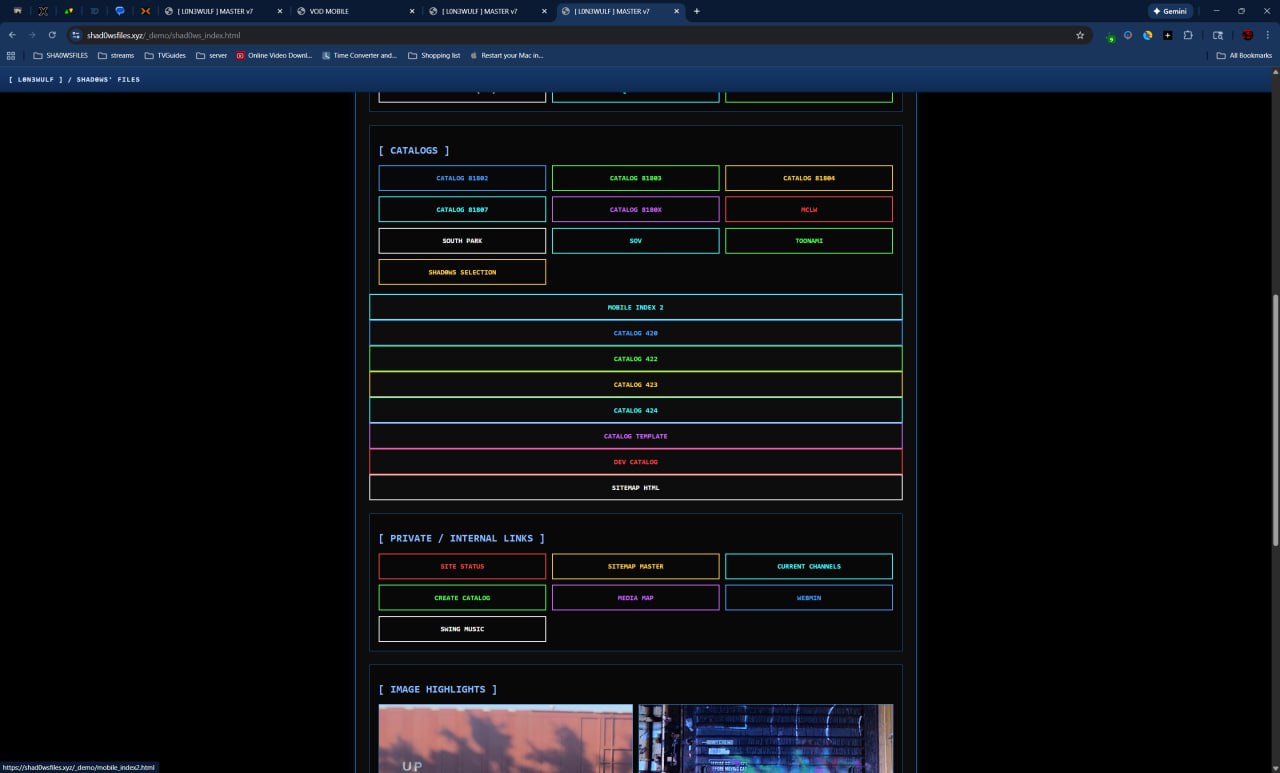View site information icon in address bar
The image size is (1280, 773).
(75, 35)
